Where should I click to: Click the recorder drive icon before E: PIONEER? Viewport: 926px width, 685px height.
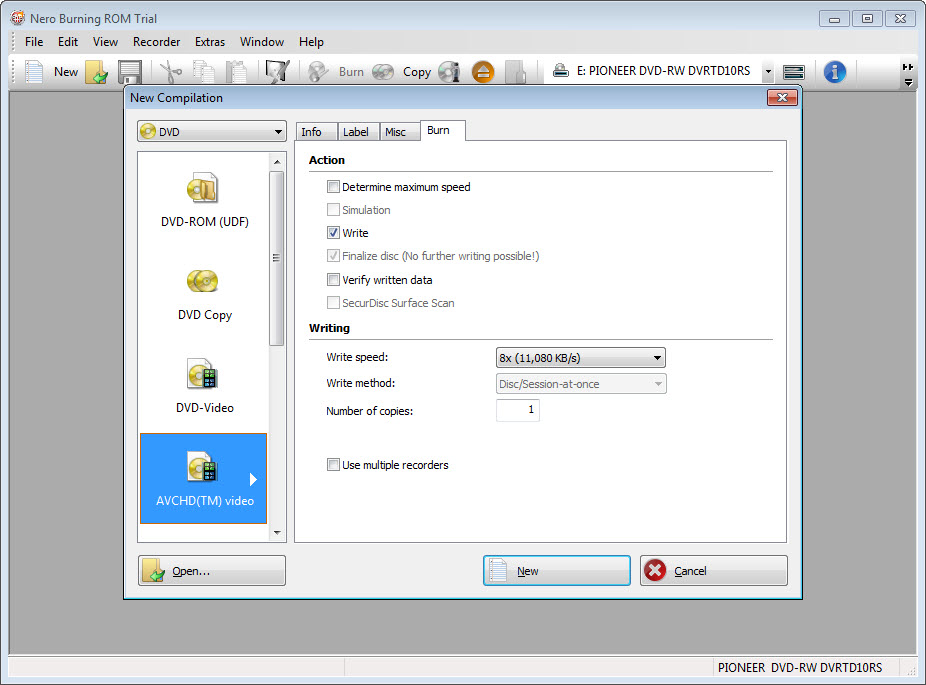pos(560,71)
